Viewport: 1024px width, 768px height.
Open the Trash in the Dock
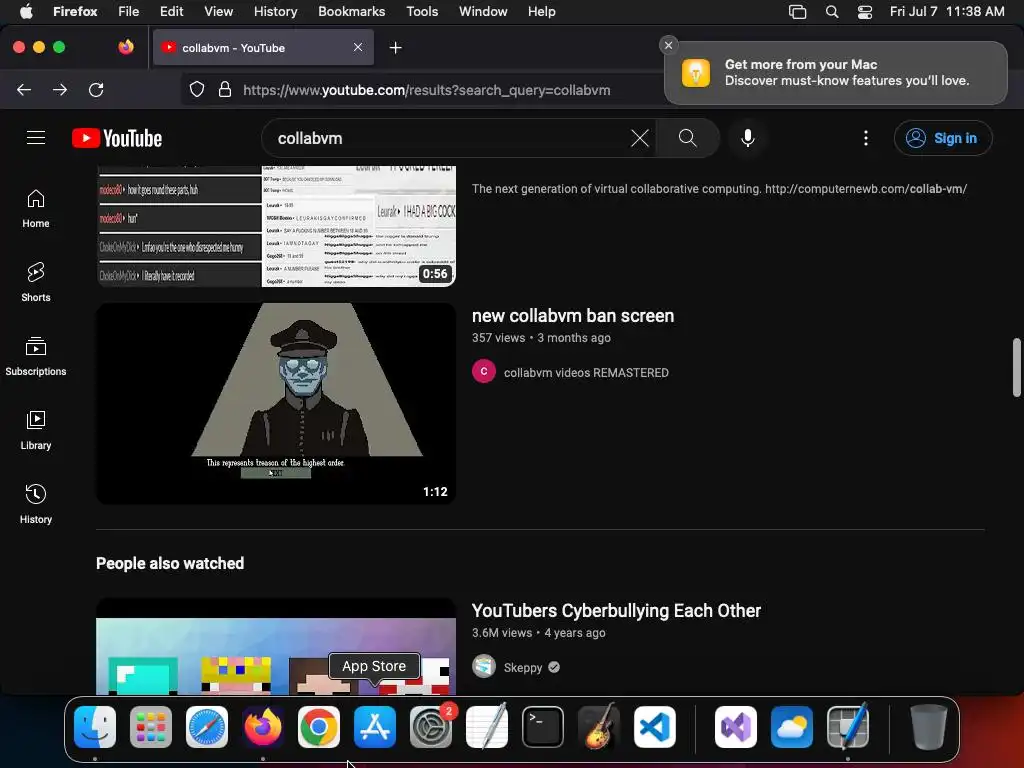(x=928, y=727)
